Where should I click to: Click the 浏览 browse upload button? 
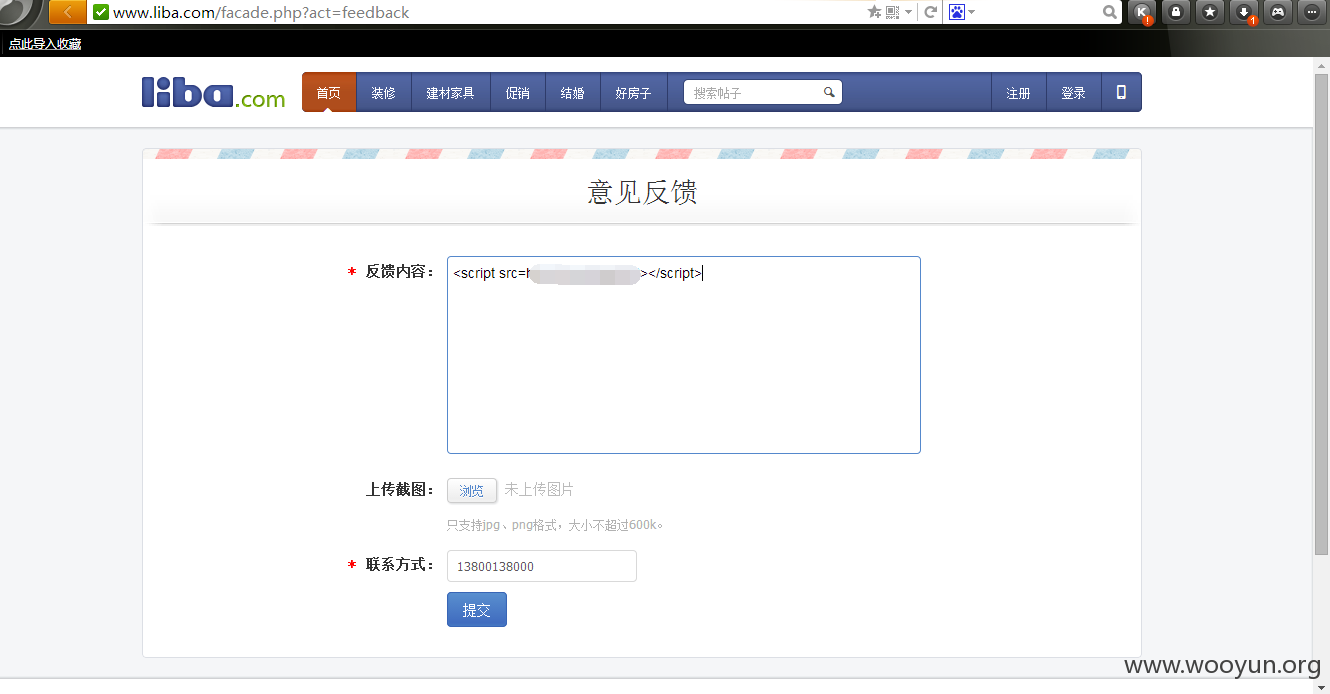pyautogui.click(x=472, y=490)
